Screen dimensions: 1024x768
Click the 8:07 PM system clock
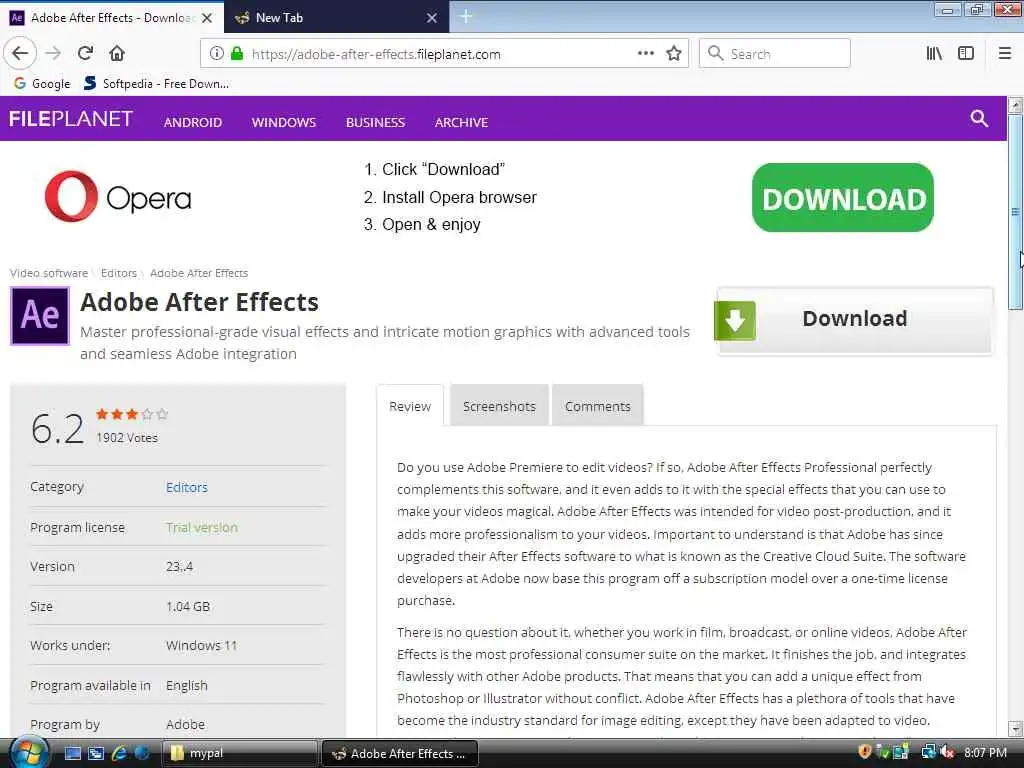(x=985, y=752)
